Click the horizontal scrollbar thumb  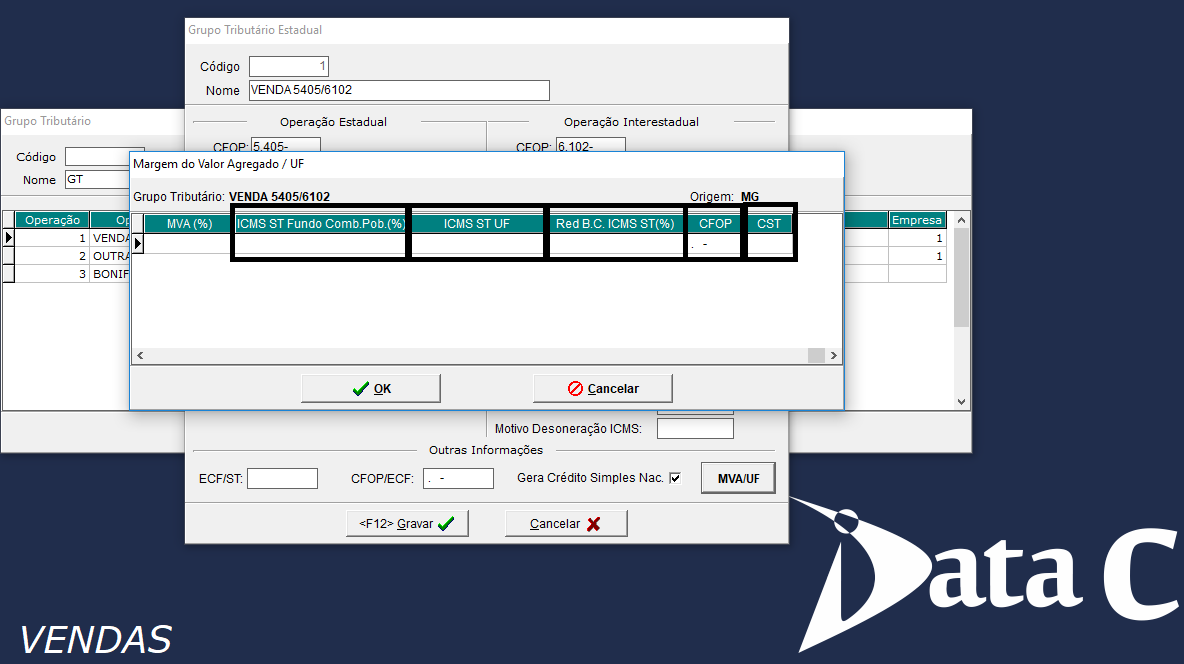[x=816, y=355]
